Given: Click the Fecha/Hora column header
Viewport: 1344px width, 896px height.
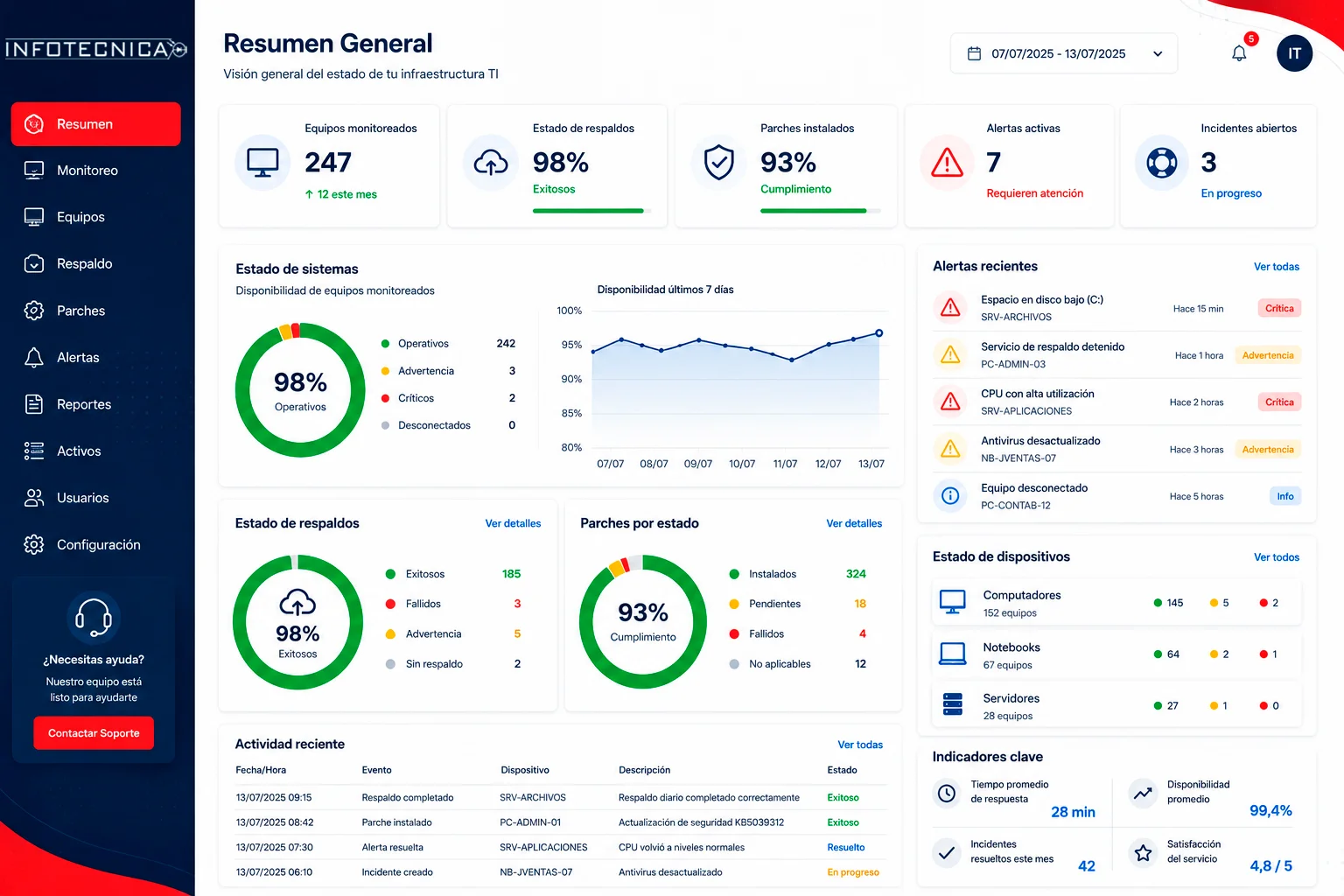Looking at the screenshot, I should [261, 770].
